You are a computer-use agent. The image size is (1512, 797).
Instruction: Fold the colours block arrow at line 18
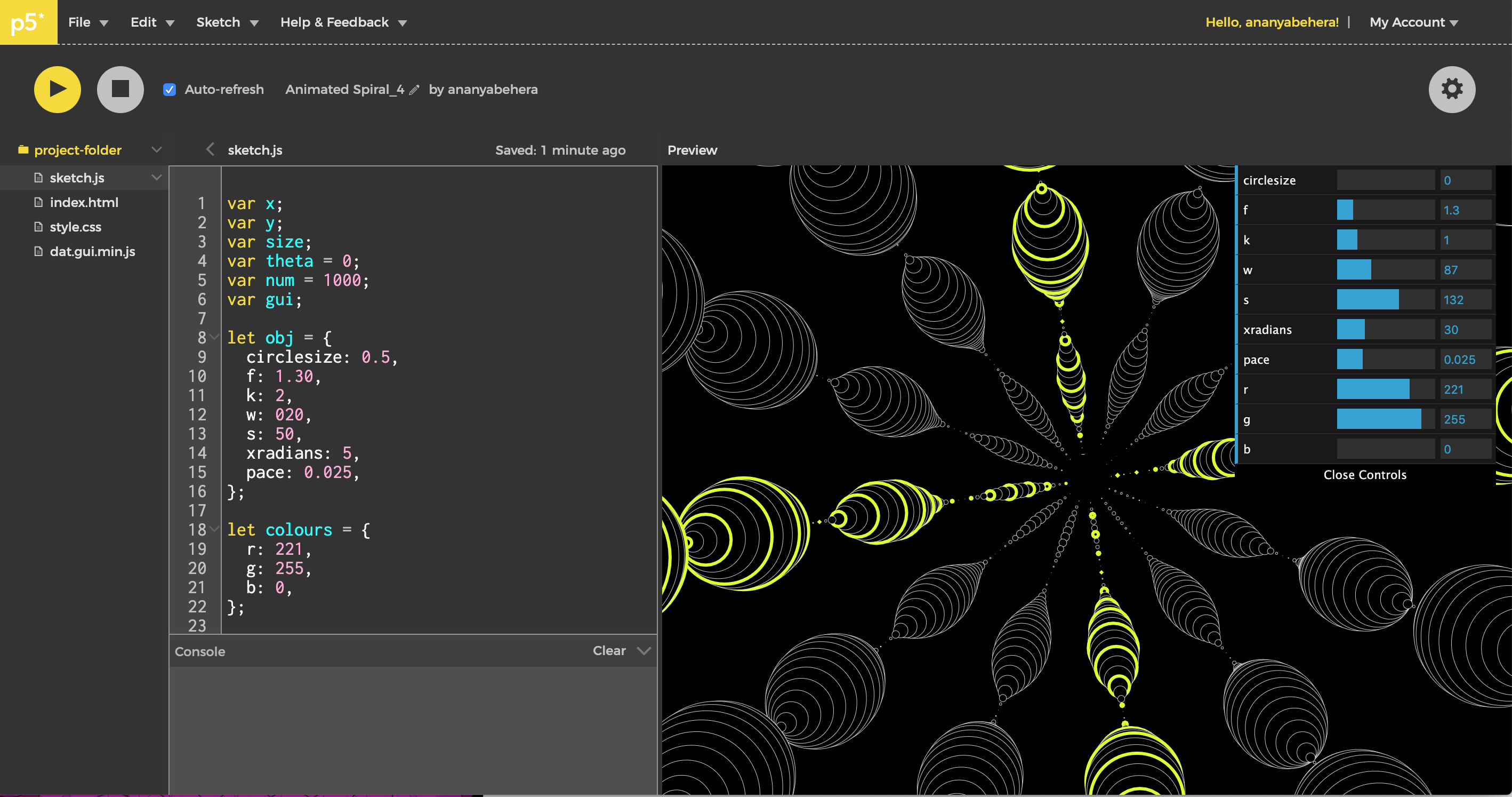tap(215, 529)
